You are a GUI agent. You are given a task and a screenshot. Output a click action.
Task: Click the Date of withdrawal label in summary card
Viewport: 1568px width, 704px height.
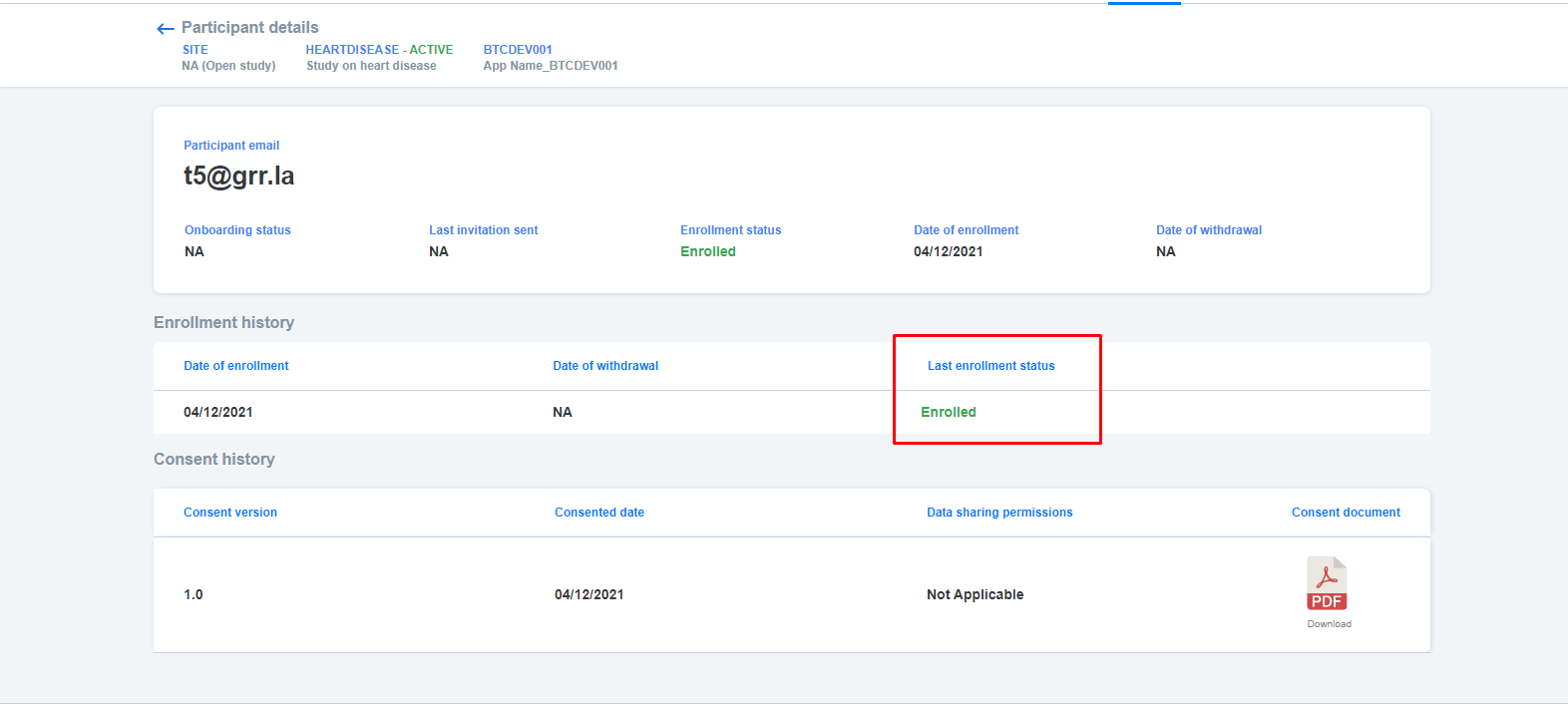pyautogui.click(x=1209, y=230)
